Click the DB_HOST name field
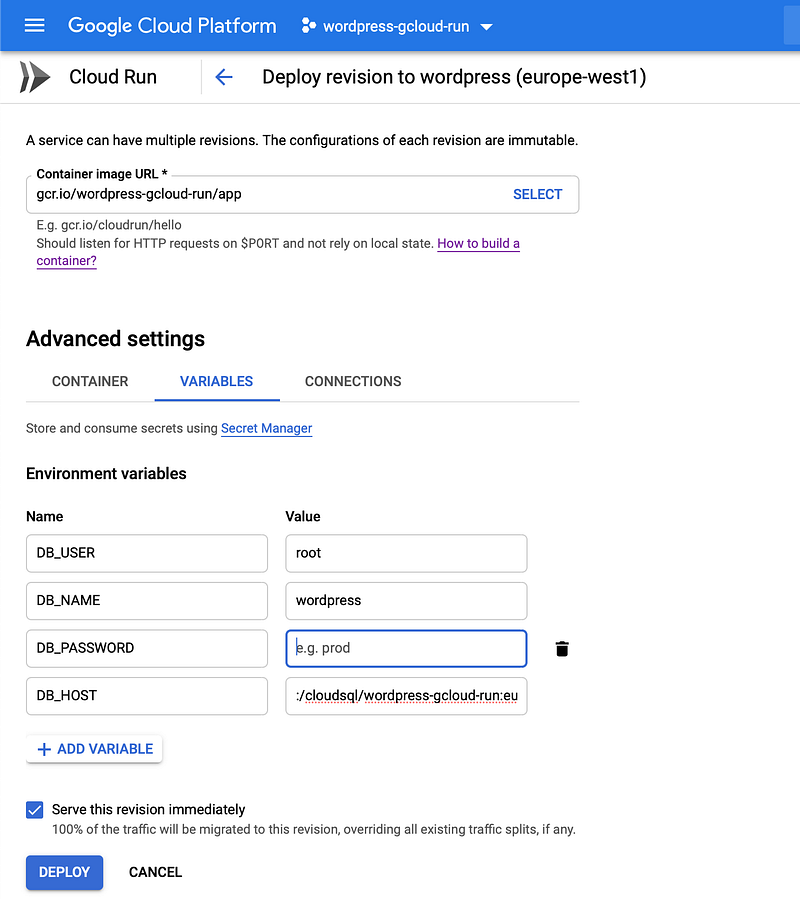The height and width of the screenshot is (901, 800). click(x=147, y=696)
